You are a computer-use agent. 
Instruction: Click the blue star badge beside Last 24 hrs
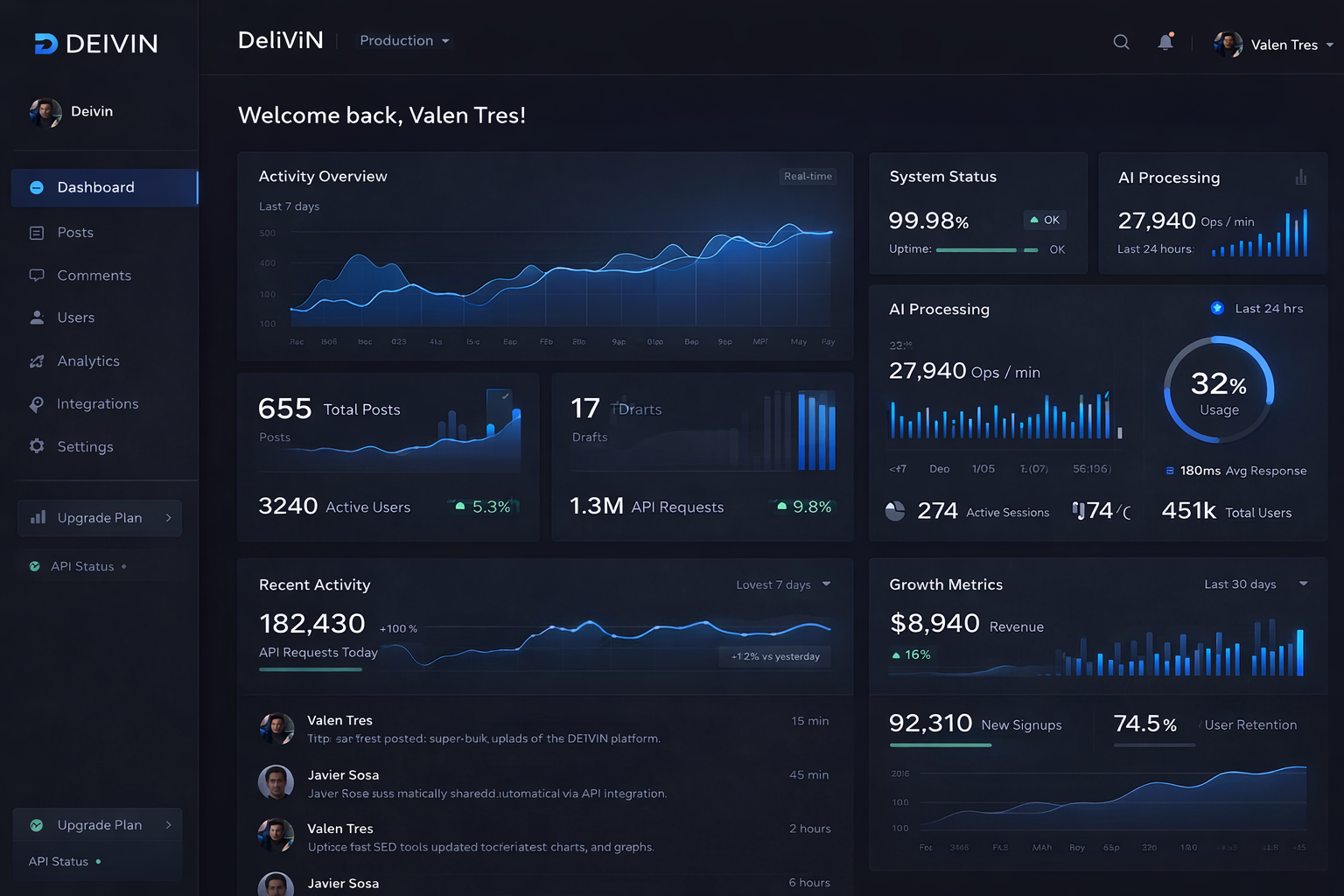click(1217, 308)
